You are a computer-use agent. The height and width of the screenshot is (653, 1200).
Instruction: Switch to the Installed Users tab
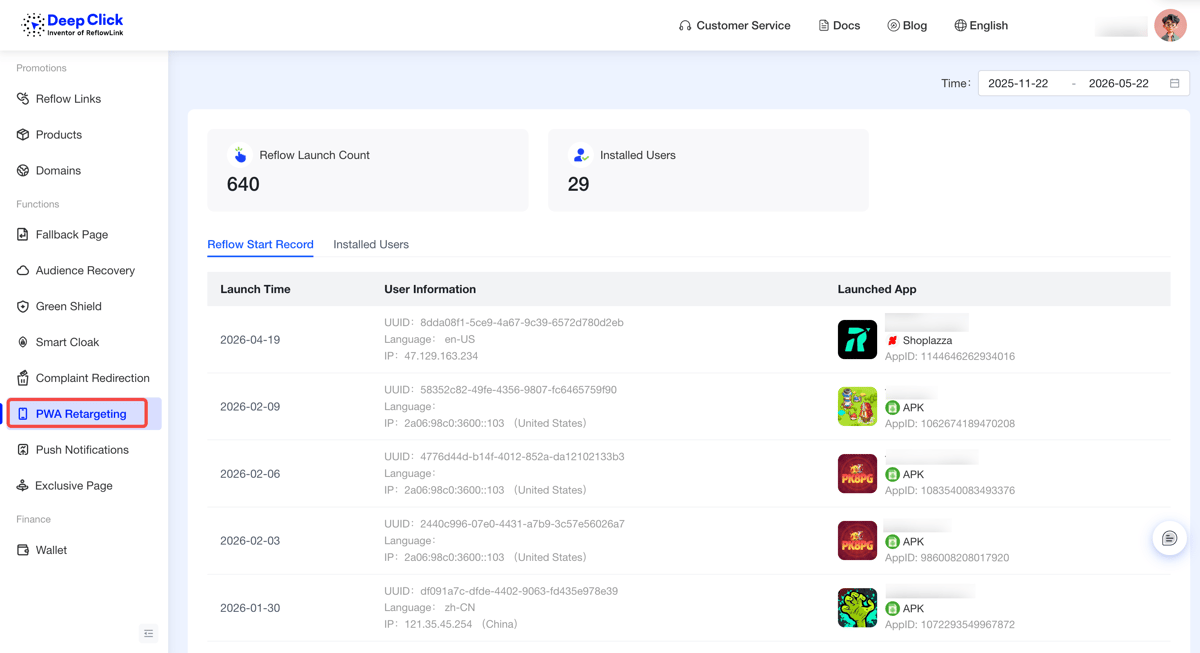(x=371, y=245)
